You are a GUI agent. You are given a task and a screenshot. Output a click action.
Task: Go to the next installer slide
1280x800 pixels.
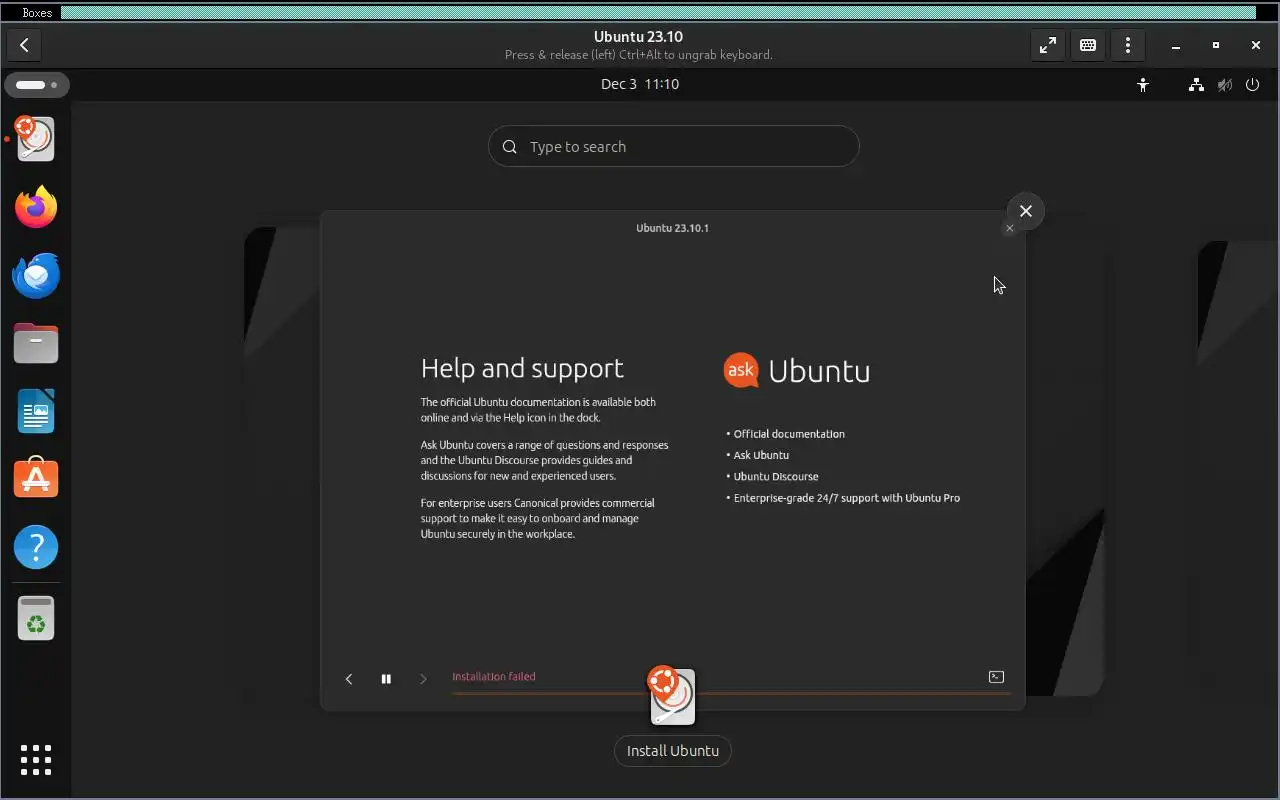[423, 679]
